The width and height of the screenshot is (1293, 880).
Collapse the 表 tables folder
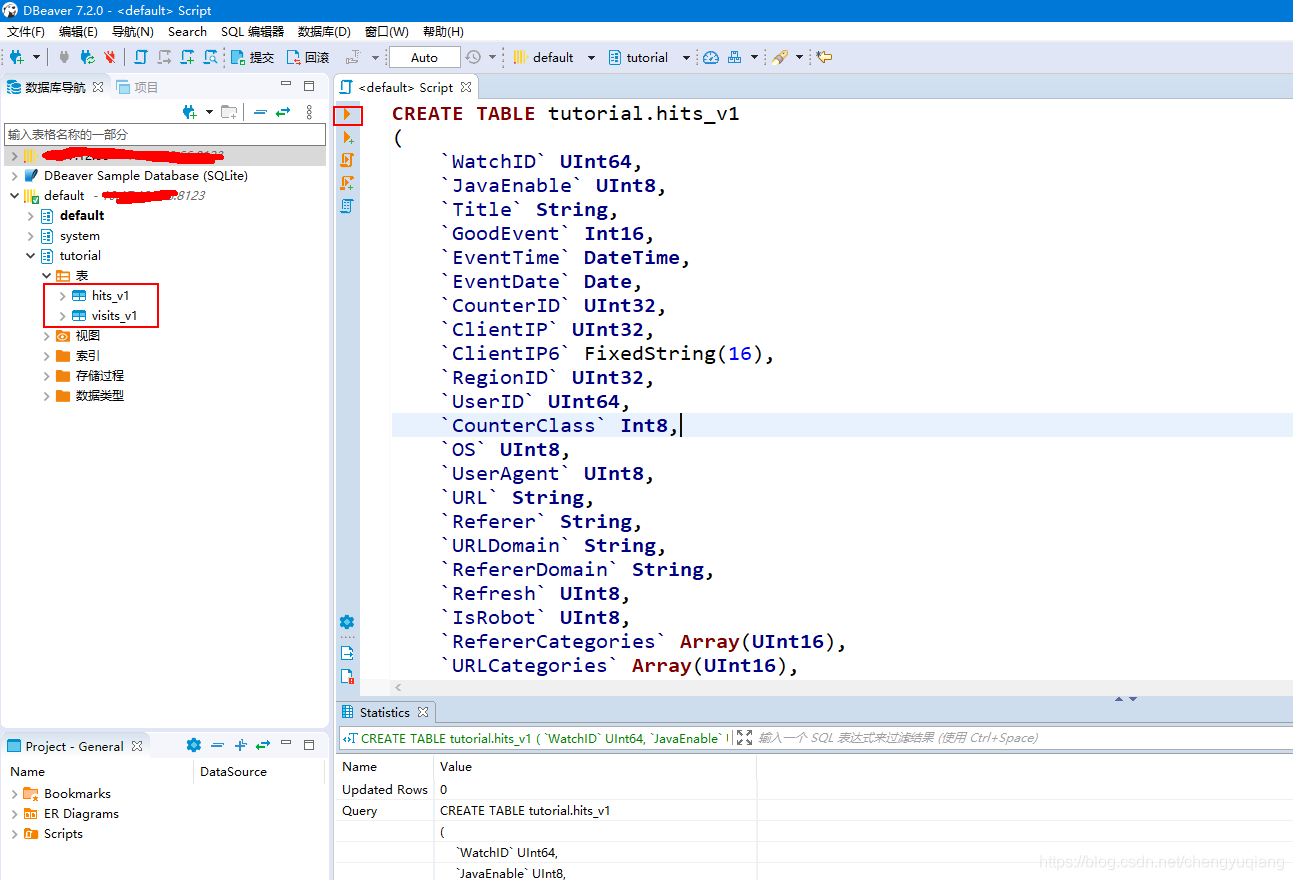(x=47, y=275)
